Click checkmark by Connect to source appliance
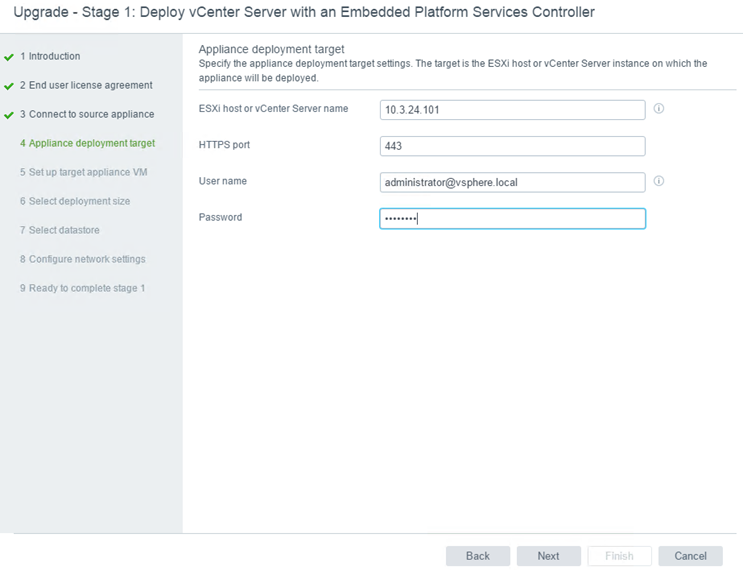743x575 pixels. pos(9,115)
